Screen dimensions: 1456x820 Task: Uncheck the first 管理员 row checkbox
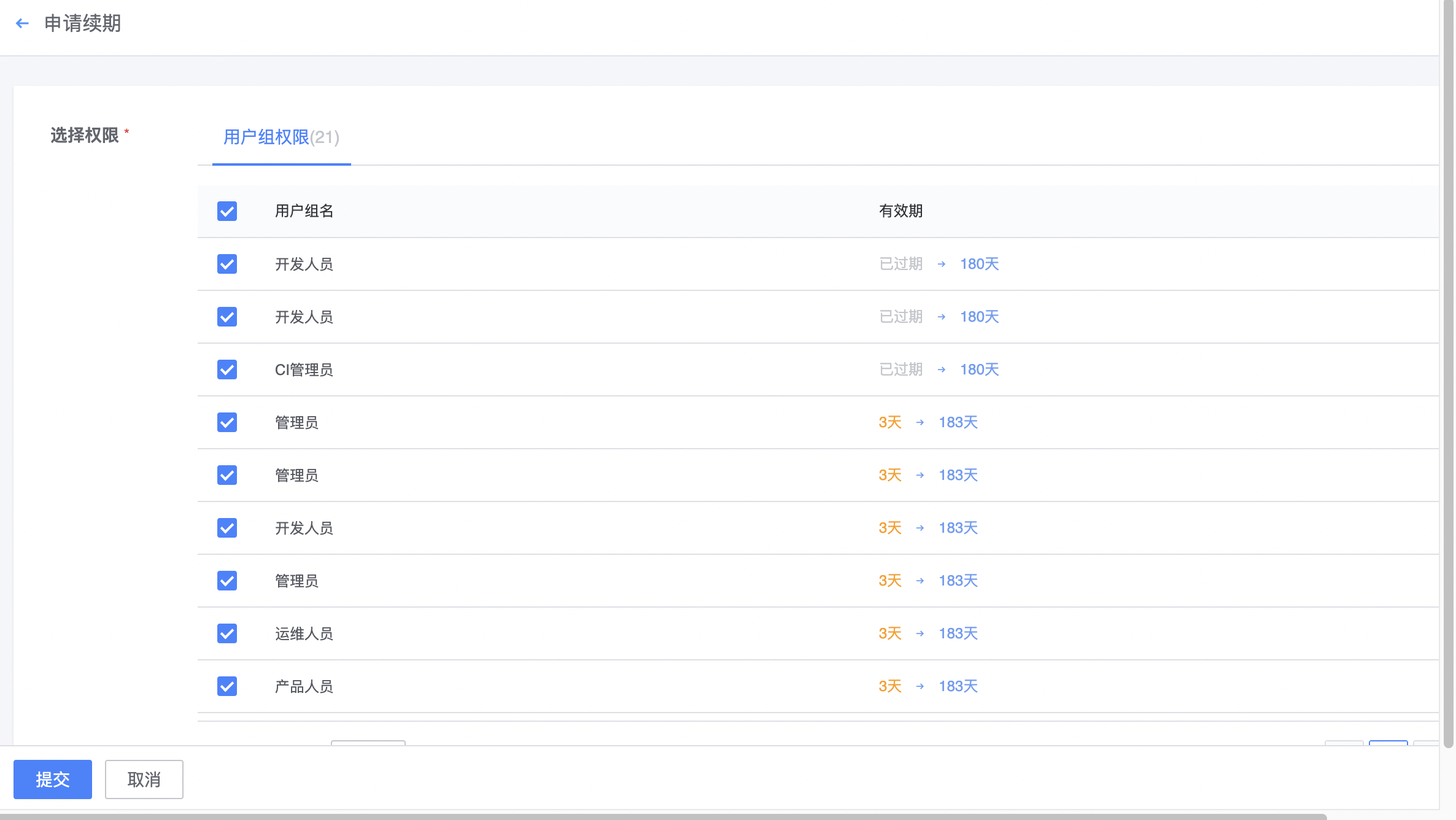[x=227, y=422]
